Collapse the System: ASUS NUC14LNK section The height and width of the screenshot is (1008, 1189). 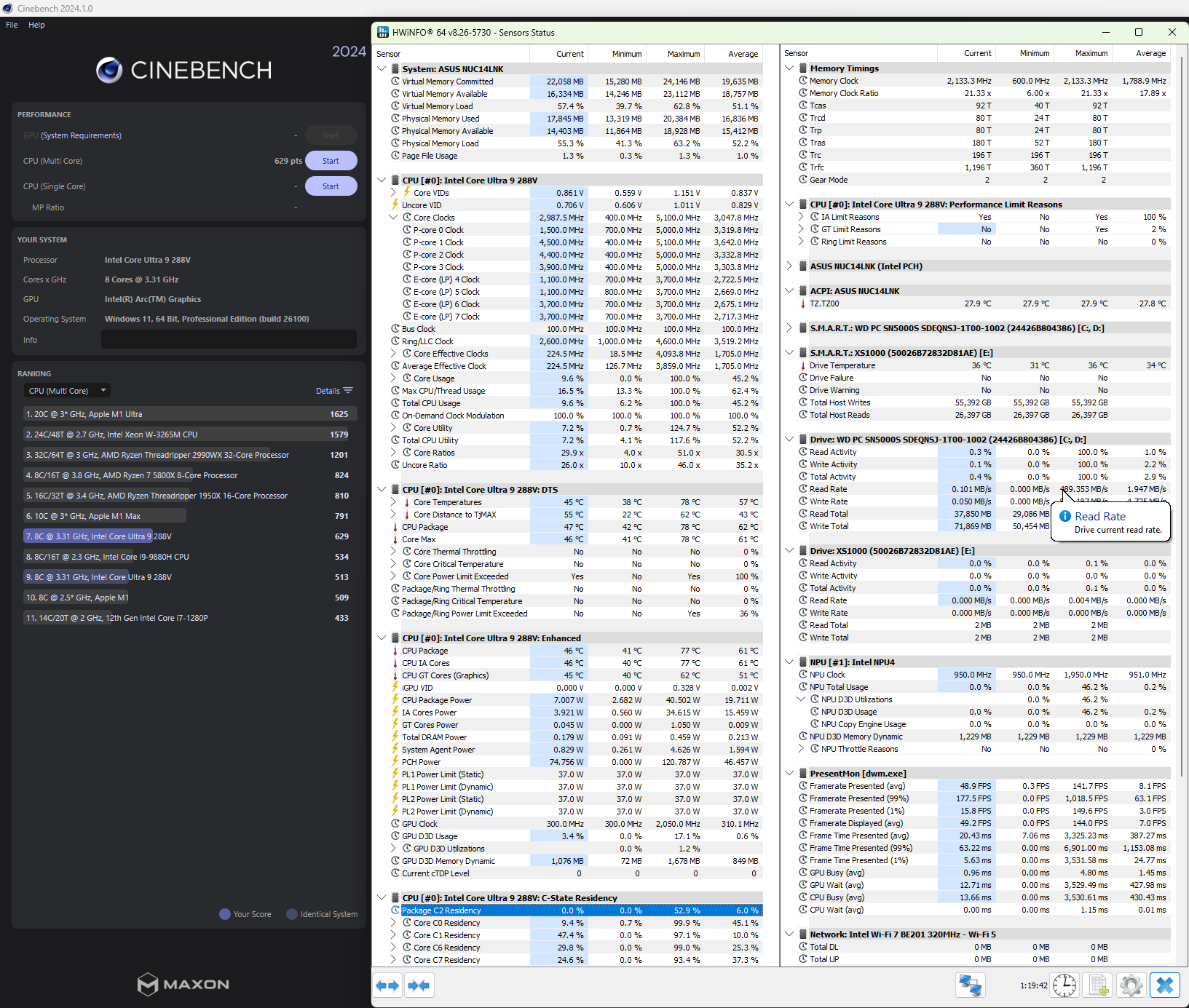pos(382,69)
